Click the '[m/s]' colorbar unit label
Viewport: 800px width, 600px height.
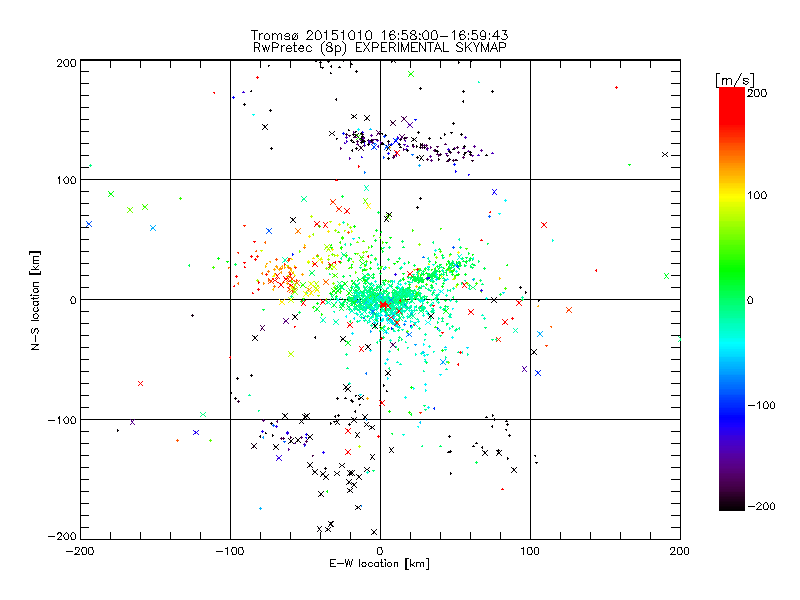[x=734, y=80]
